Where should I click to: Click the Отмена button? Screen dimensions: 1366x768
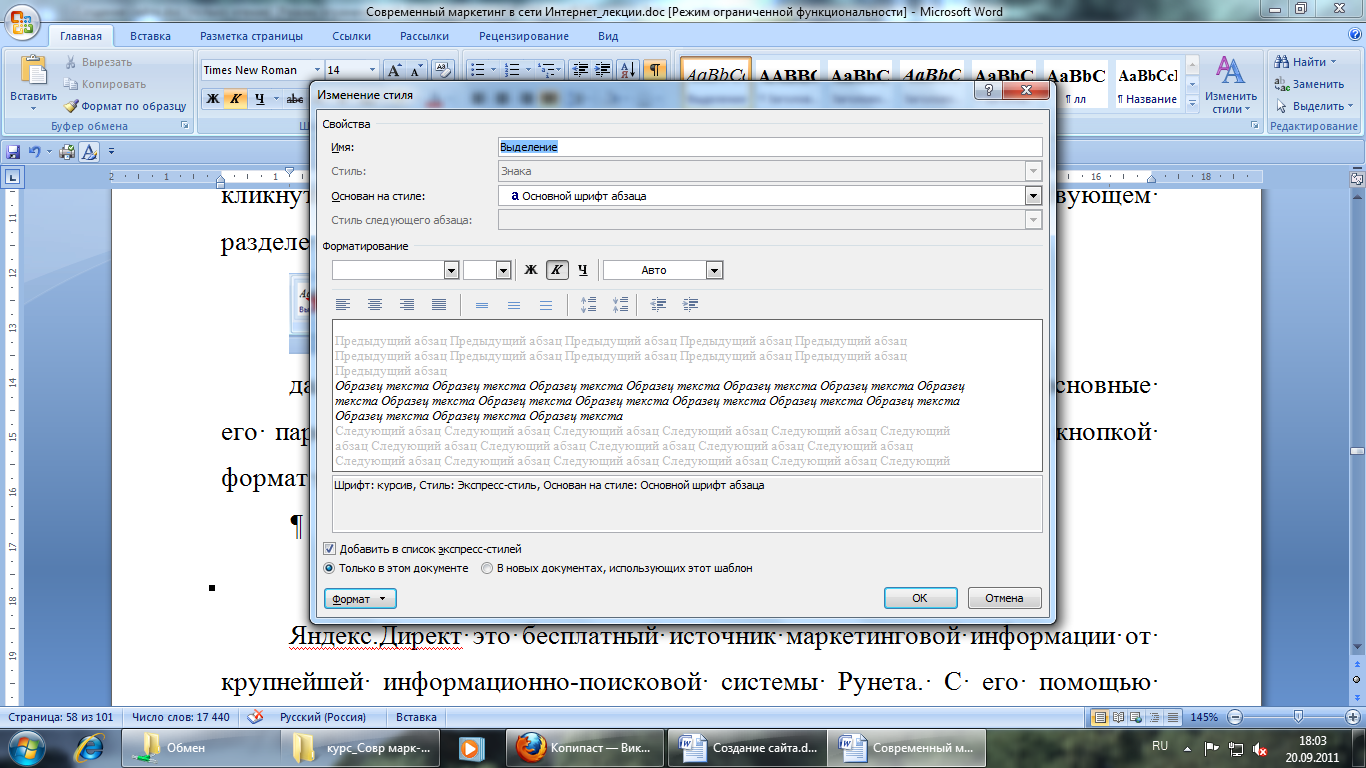point(1004,598)
